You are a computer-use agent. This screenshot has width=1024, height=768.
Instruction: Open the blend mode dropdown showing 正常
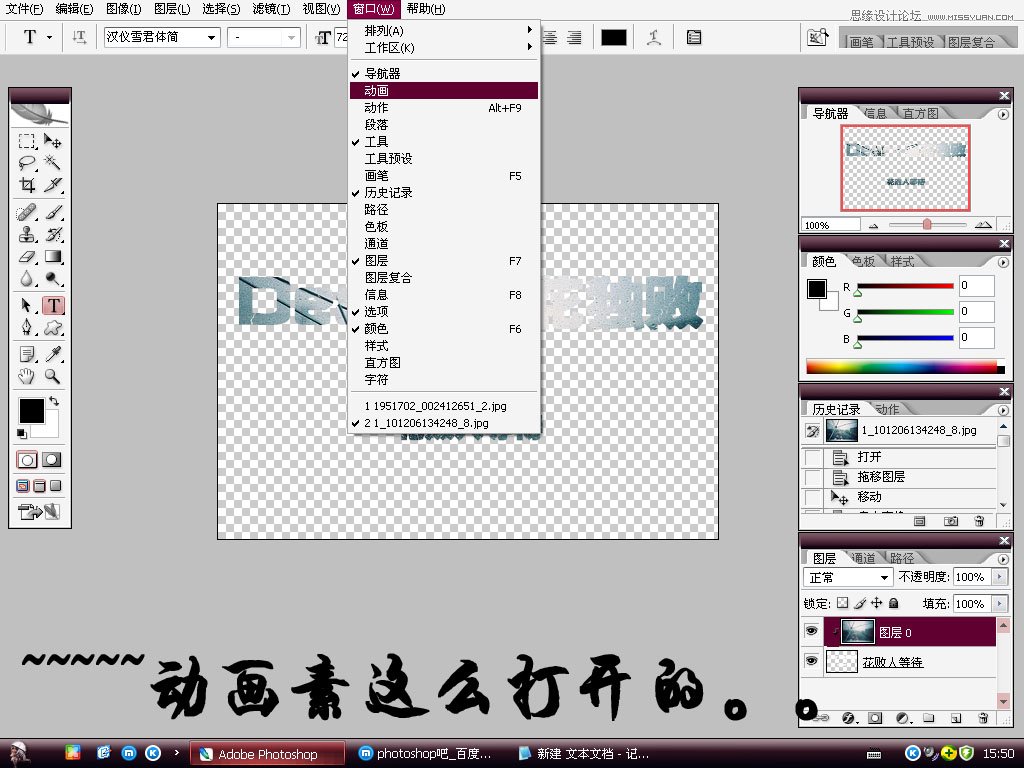pyautogui.click(x=847, y=578)
